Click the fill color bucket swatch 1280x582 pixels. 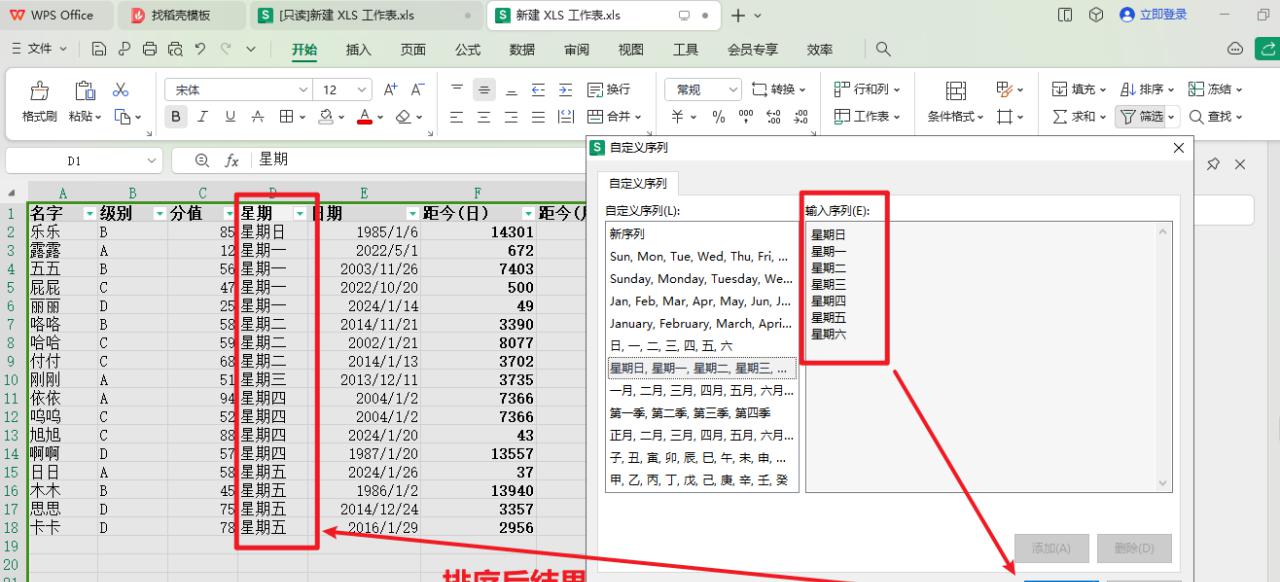coord(325,117)
